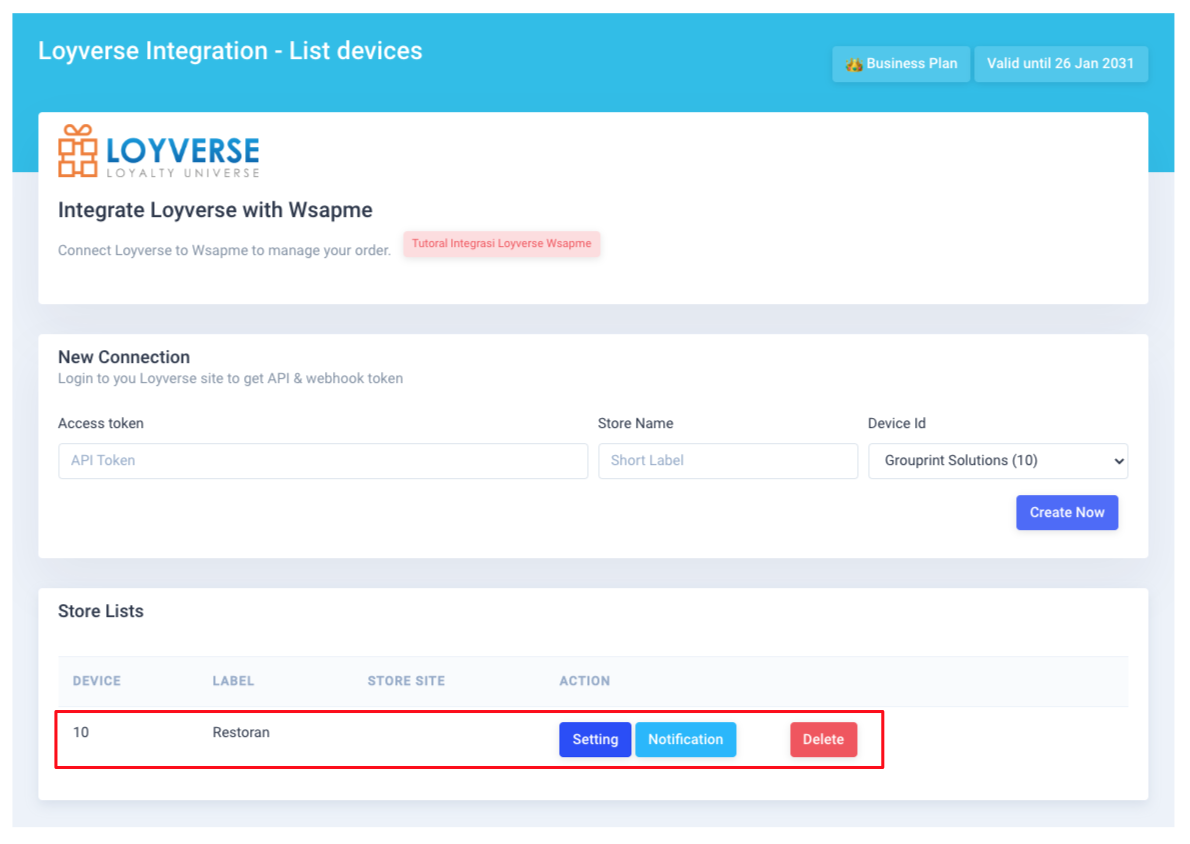Open Tutorial Integrasi Loyverse Wsapme
The image size is (1190, 844).
click(x=501, y=243)
